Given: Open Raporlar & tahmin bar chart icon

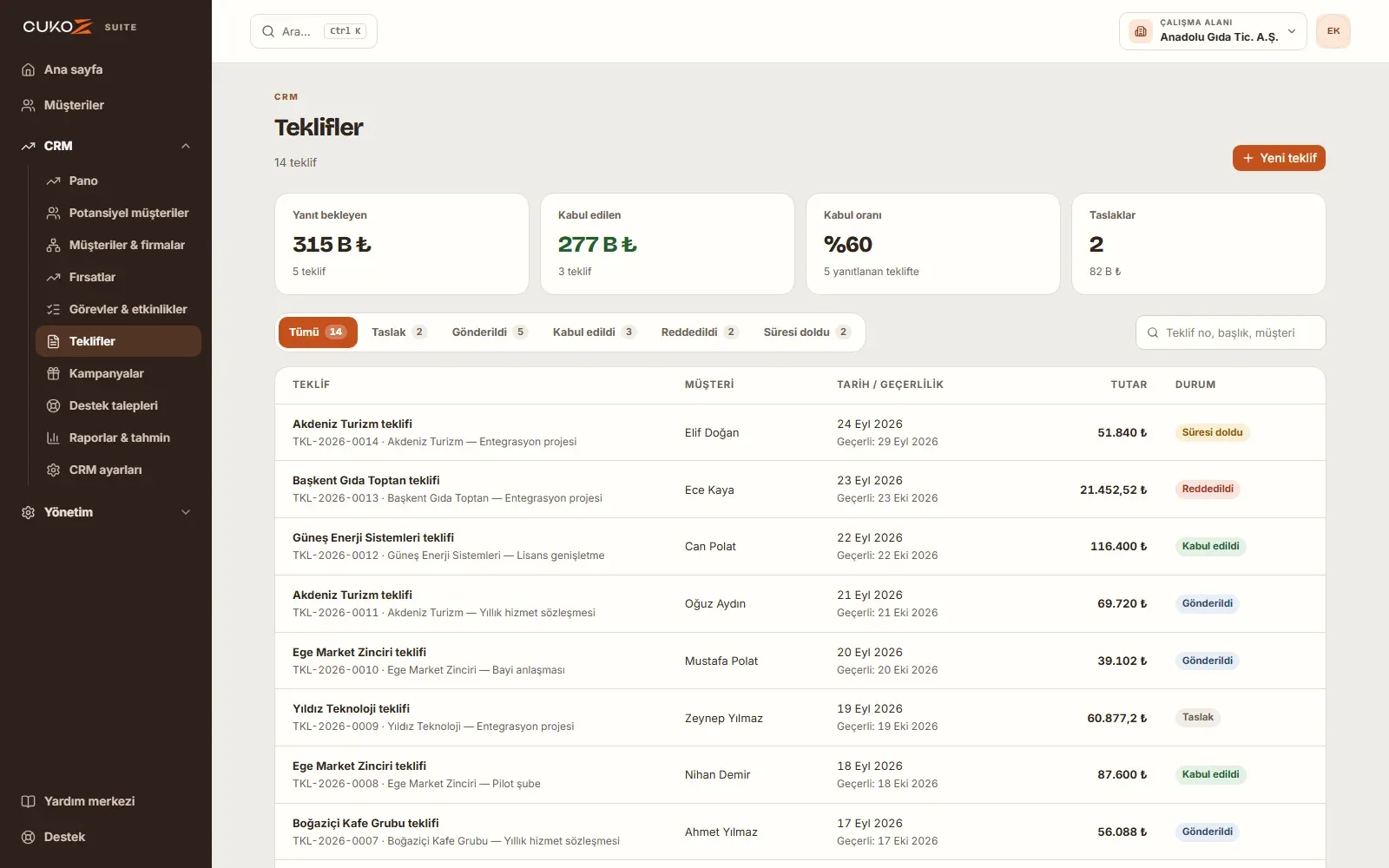Looking at the screenshot, I should coord(53,437).
